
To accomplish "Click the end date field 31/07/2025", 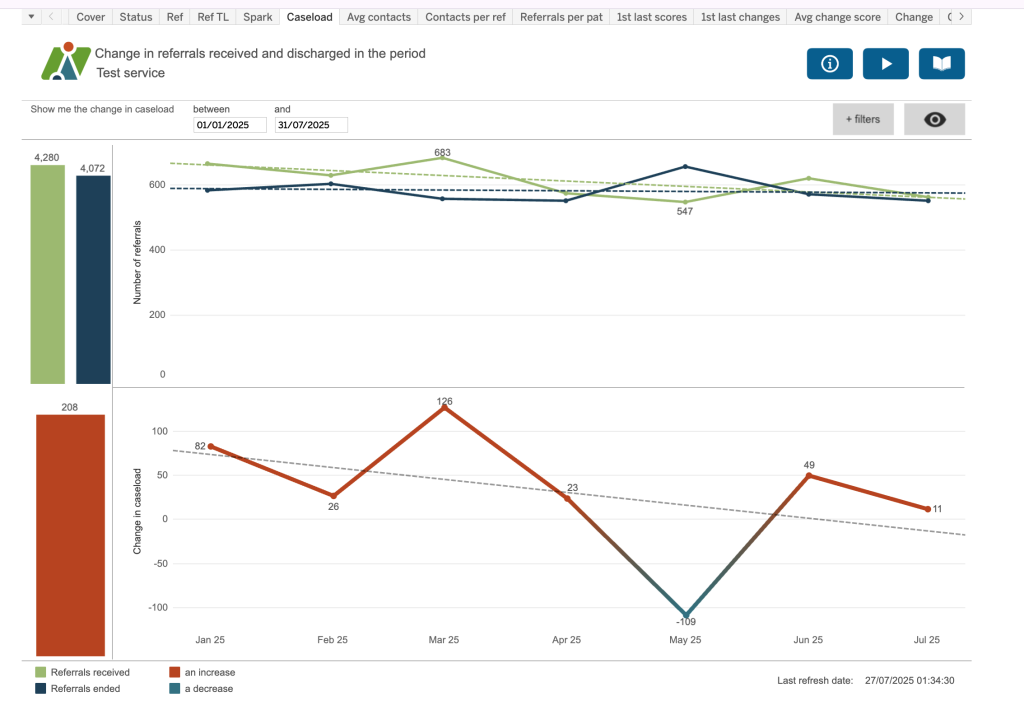I will click(x=311, y=125).
